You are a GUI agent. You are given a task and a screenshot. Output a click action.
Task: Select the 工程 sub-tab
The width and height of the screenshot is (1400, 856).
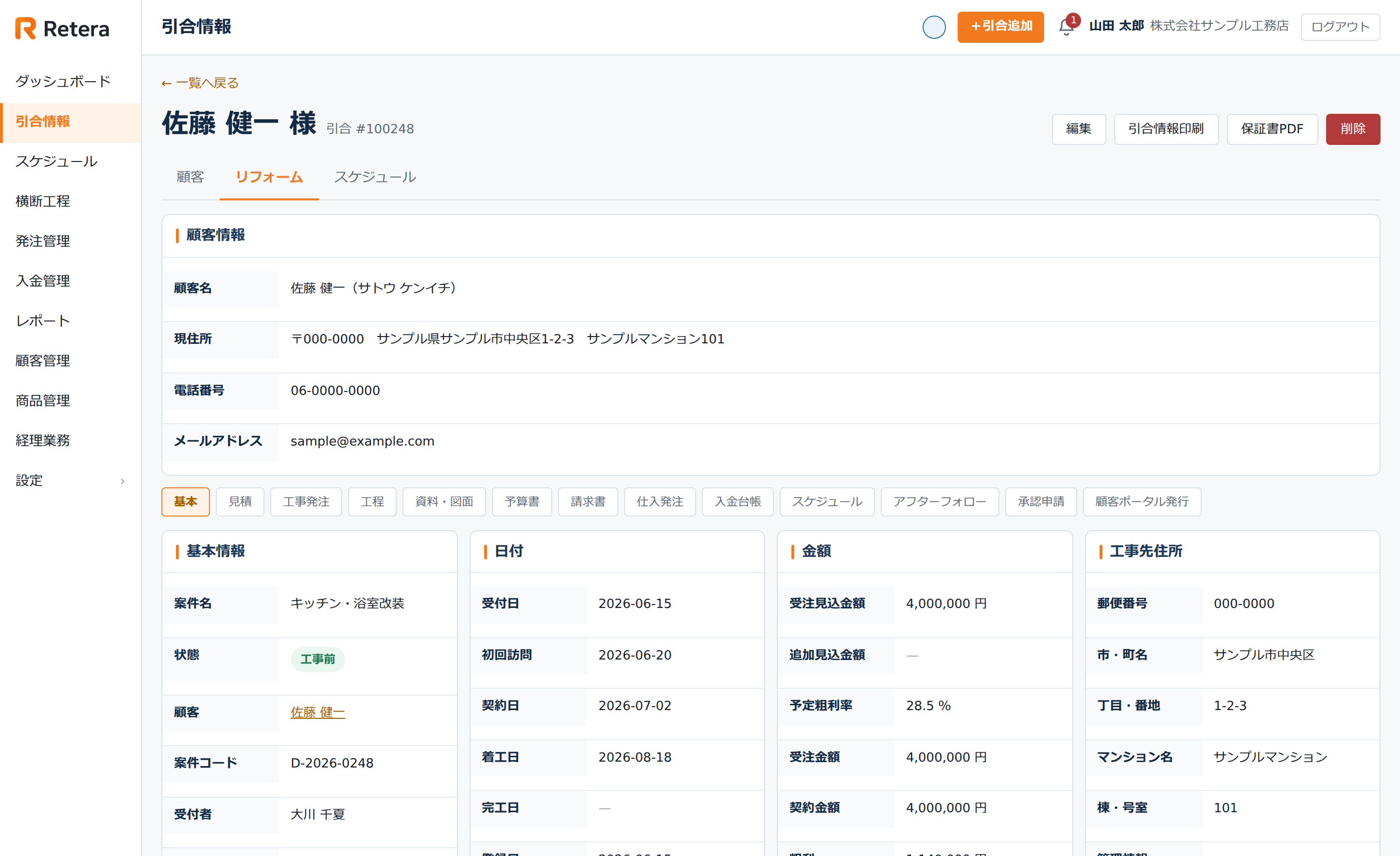click(372, 502)
